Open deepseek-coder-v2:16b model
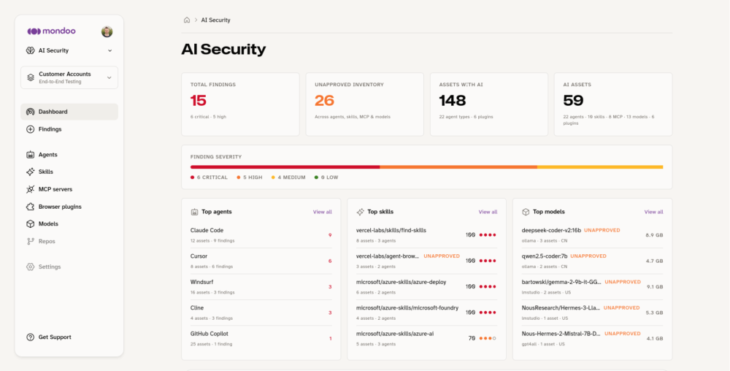This screenshot has width=730, height=371. coord(592,235)
